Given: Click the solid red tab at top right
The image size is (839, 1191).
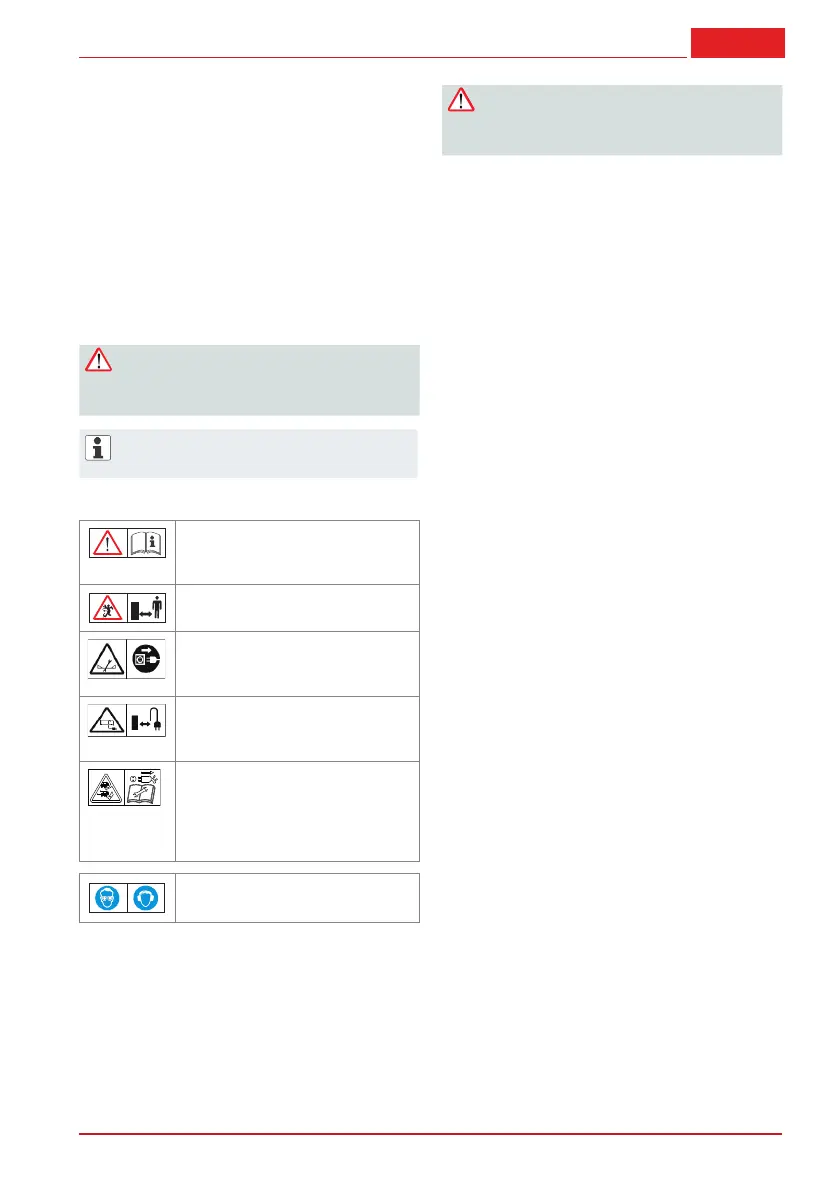Looking at the screenshot, I should pos(737,43).
